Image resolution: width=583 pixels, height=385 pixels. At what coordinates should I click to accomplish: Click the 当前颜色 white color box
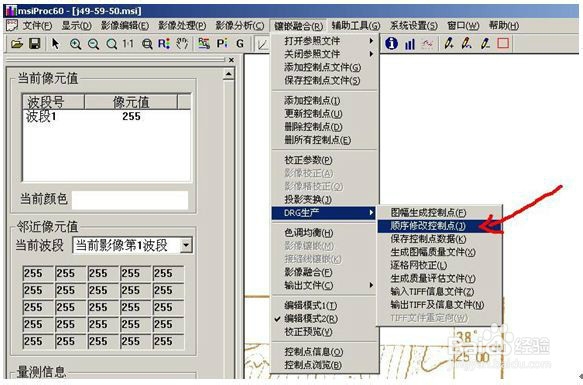click(x=130, y=200)
